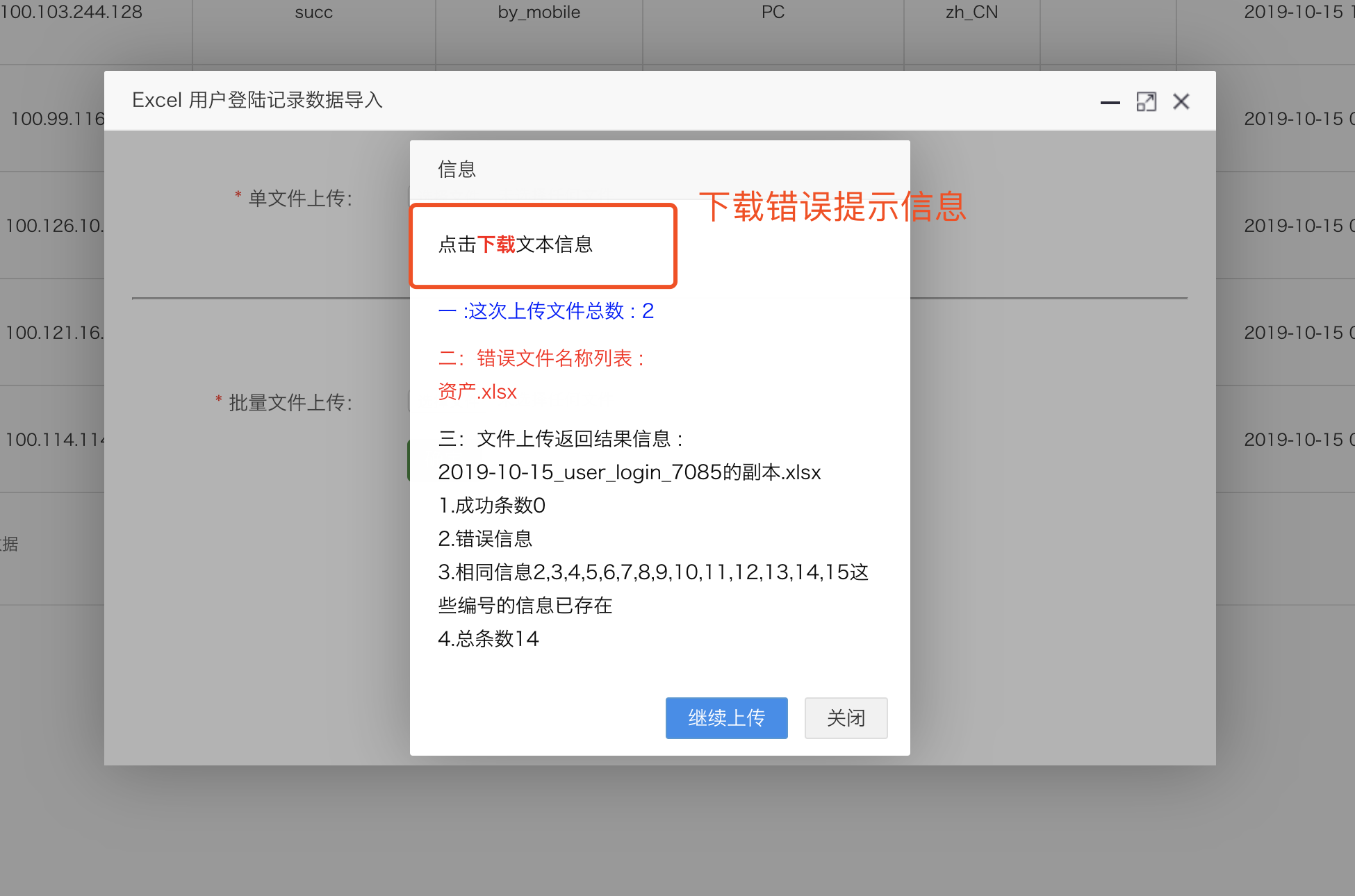Click the 关闭 button
The image size is (1355, 896).
tap(846, 717)
